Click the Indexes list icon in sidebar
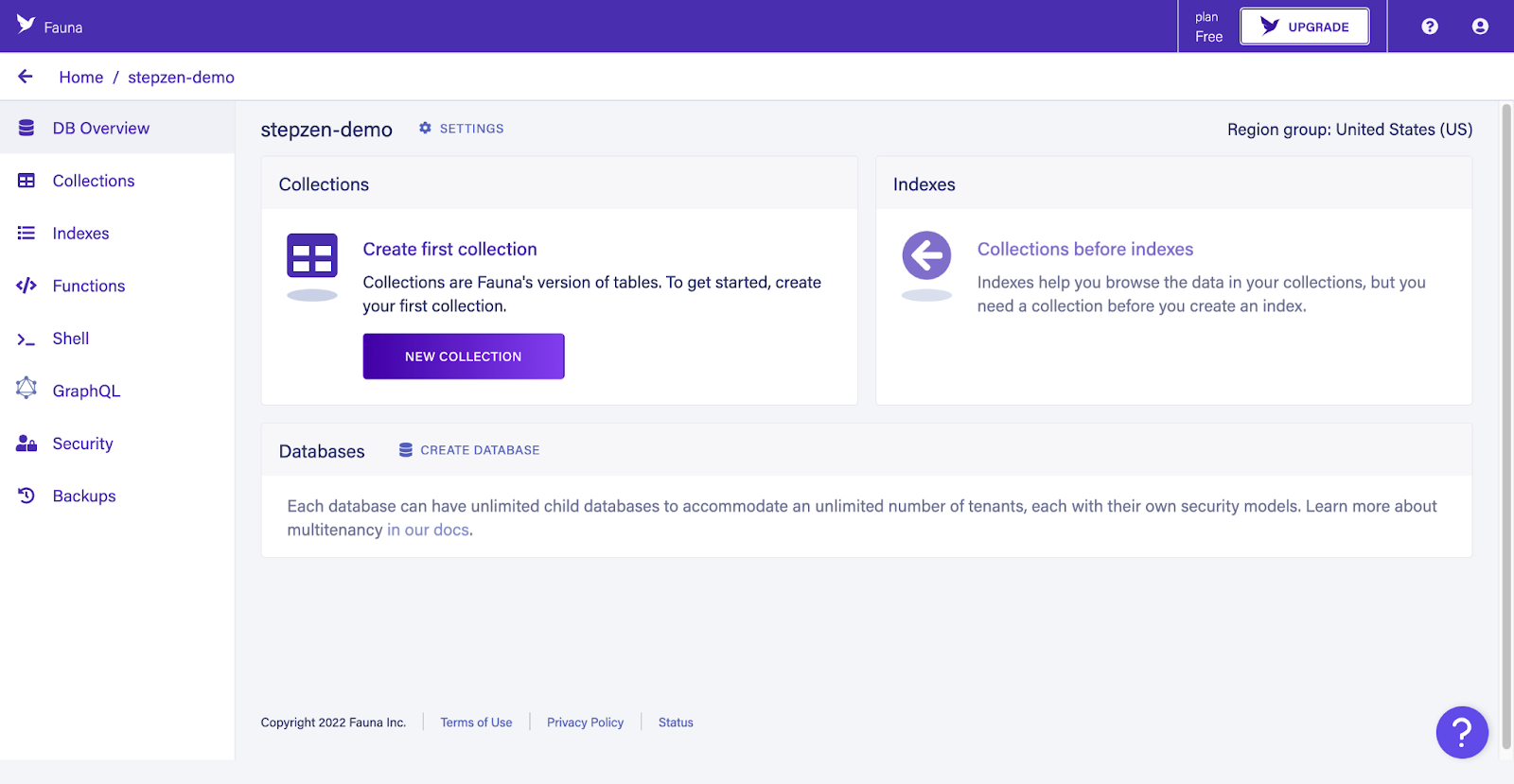This screenshot has height=784, width=1514. pyautogui.click(x=26, y=233)
